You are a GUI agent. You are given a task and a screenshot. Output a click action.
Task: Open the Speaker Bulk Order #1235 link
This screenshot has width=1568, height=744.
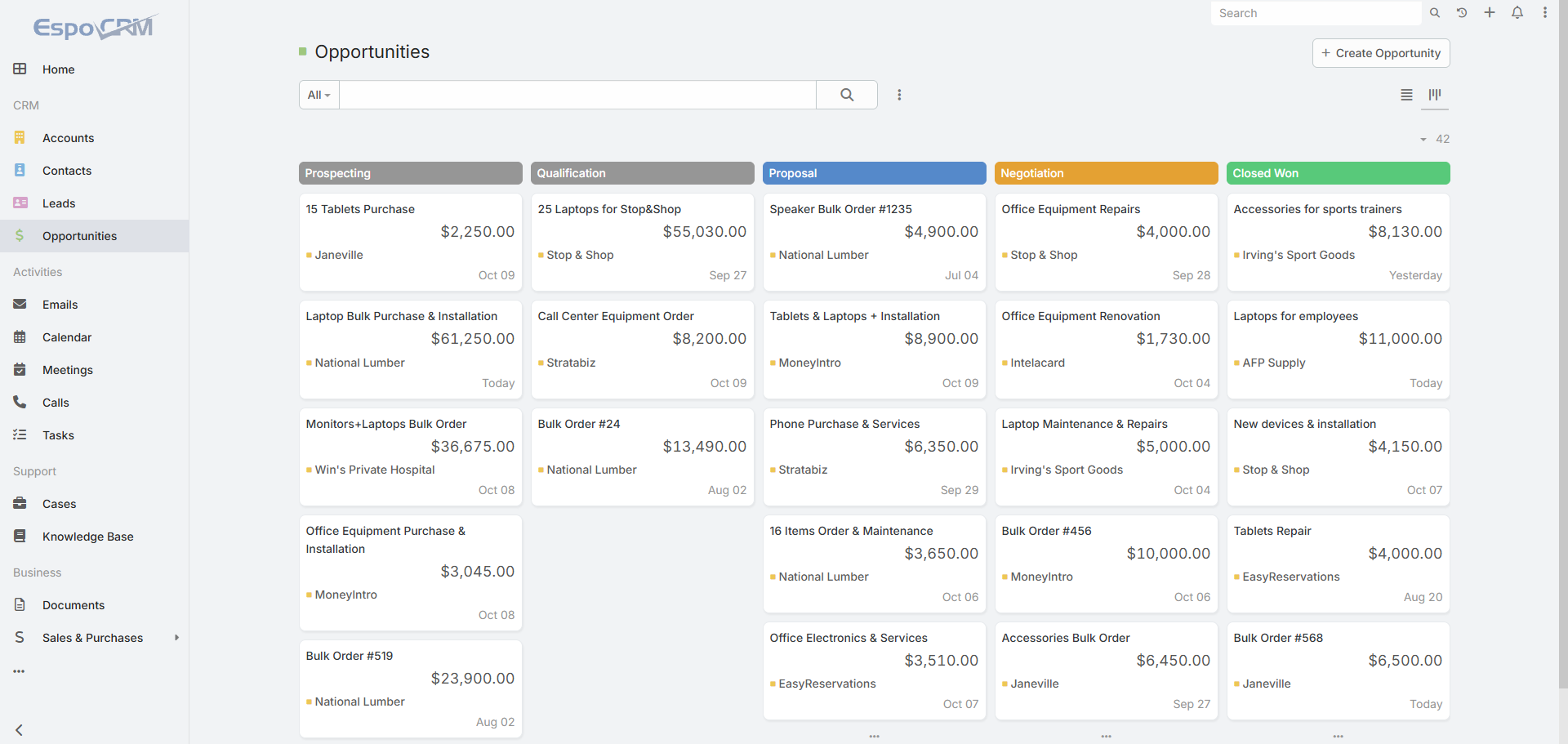coord(840,209)
